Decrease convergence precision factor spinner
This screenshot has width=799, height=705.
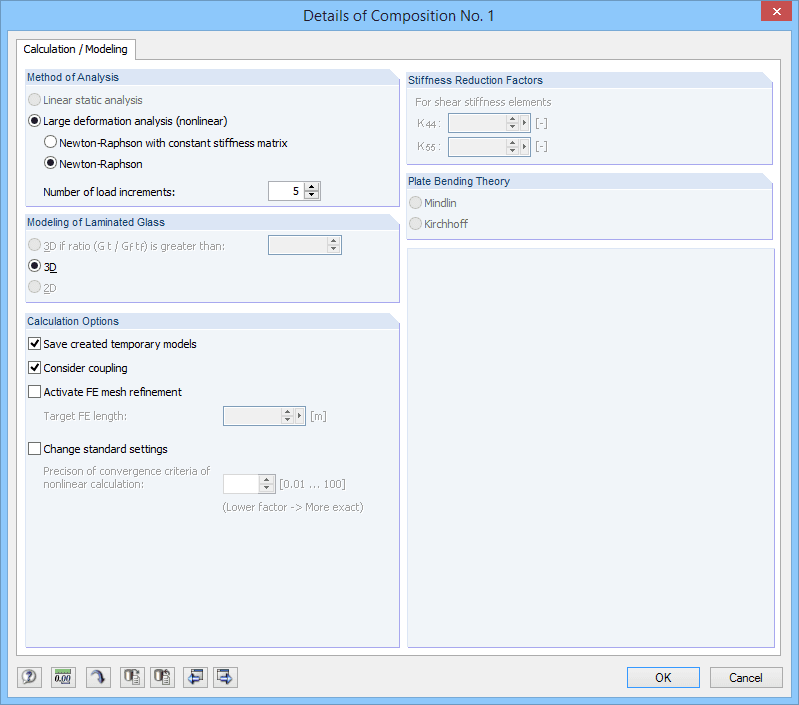267,488
